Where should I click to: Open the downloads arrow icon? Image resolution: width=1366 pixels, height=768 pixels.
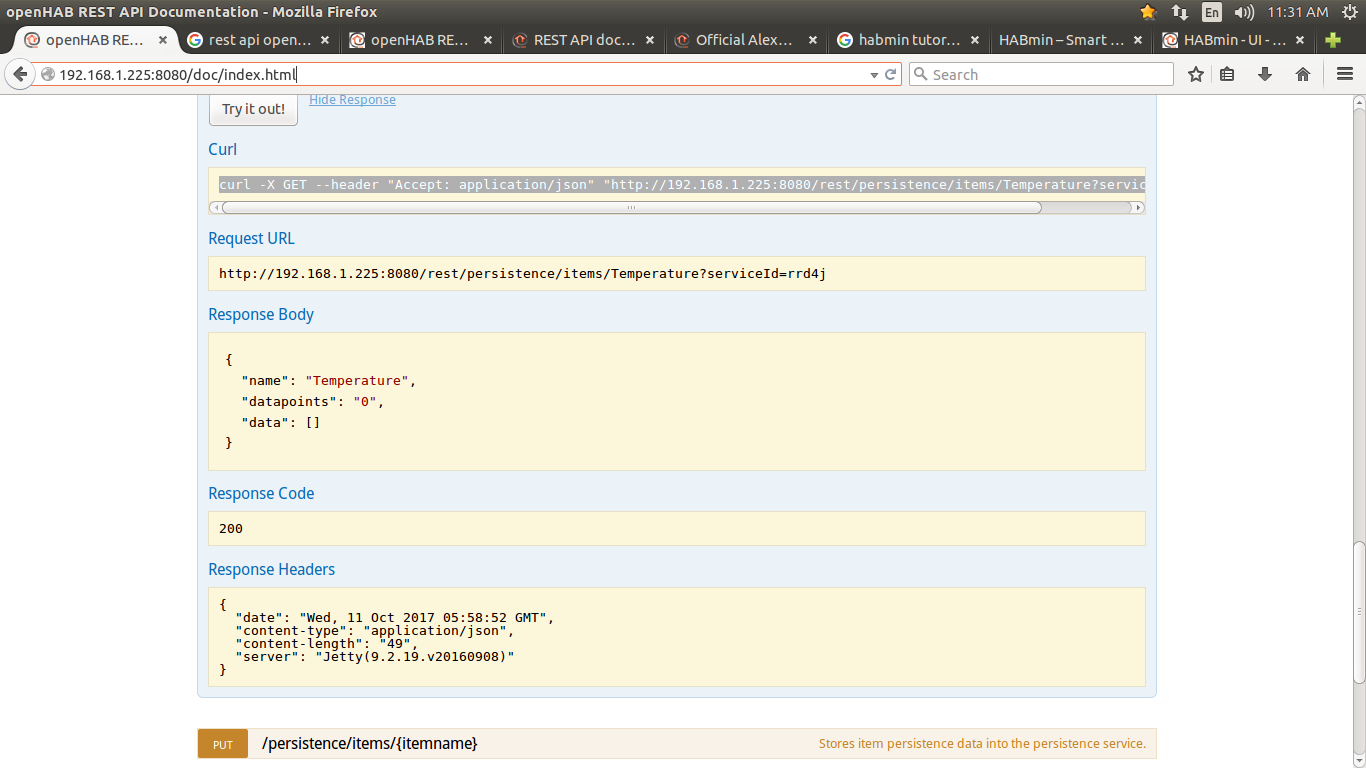[1265, 75]
